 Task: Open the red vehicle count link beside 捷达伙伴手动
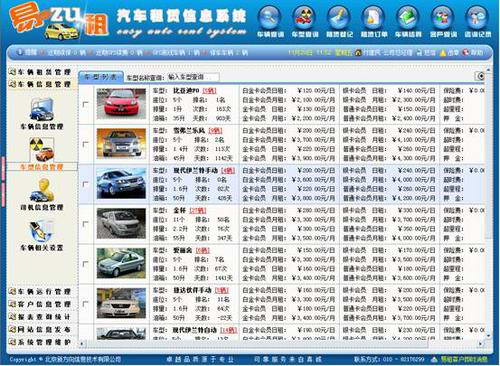[222, 290]
